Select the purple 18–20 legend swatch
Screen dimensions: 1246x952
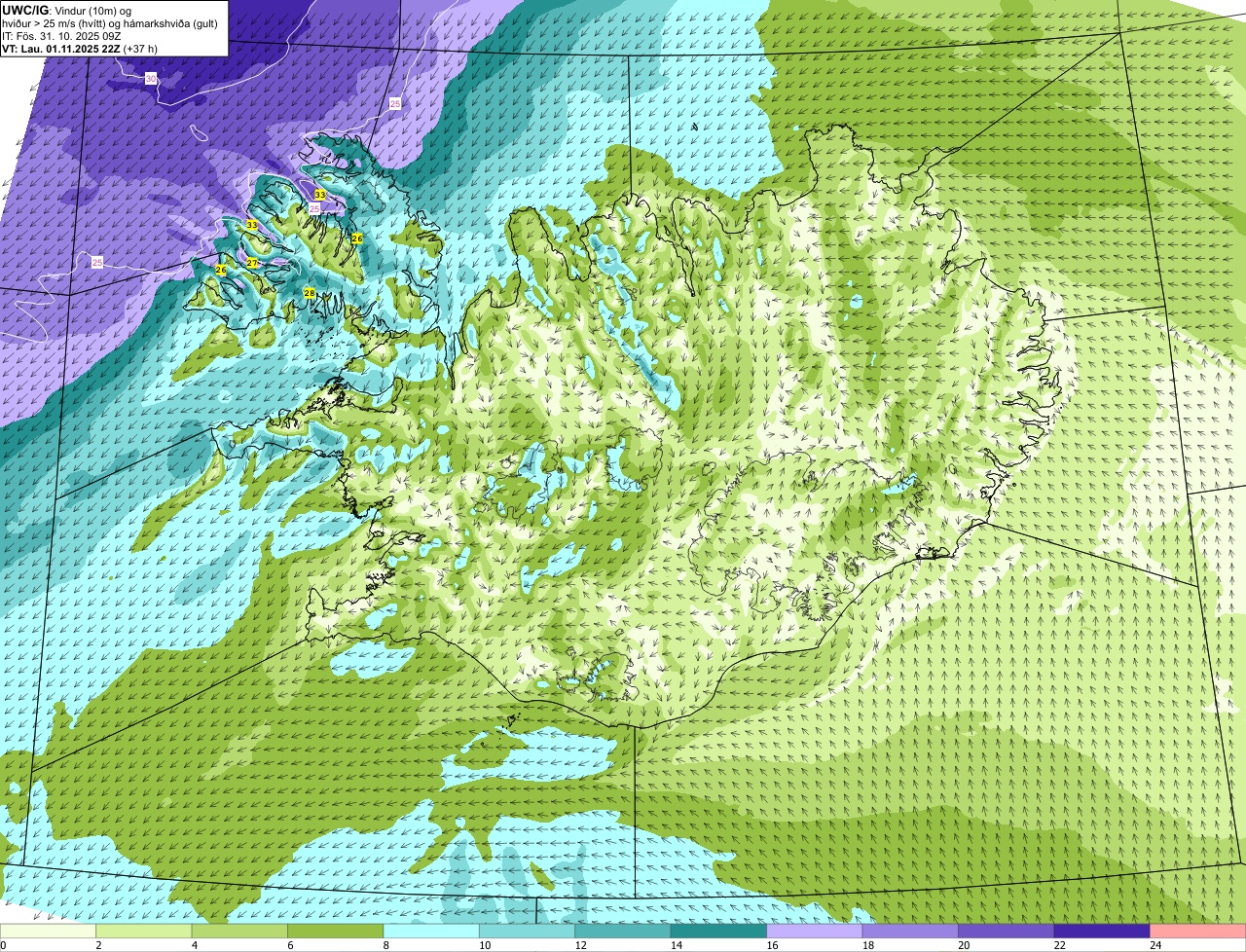(910, 932)
